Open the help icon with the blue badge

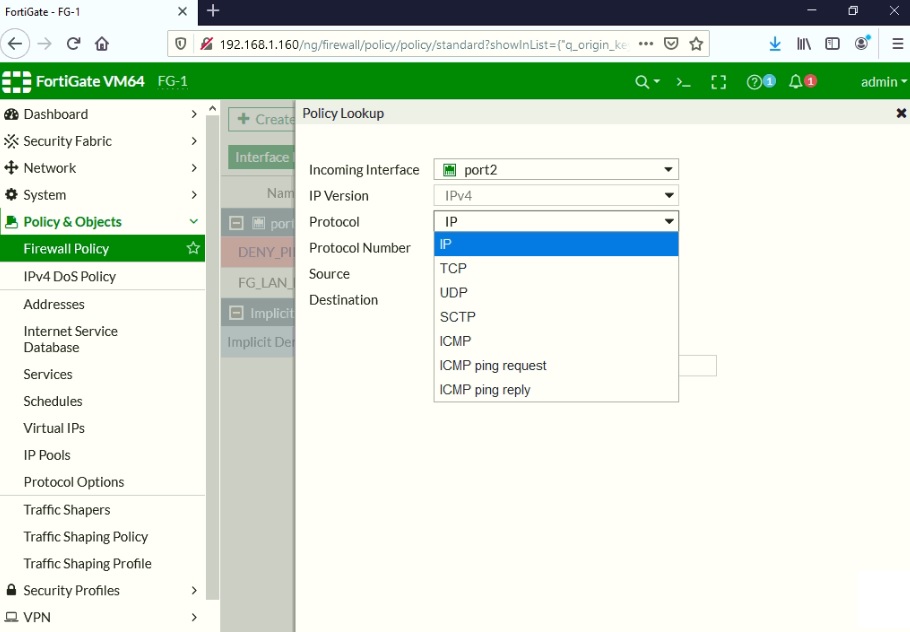pos(756,81)
